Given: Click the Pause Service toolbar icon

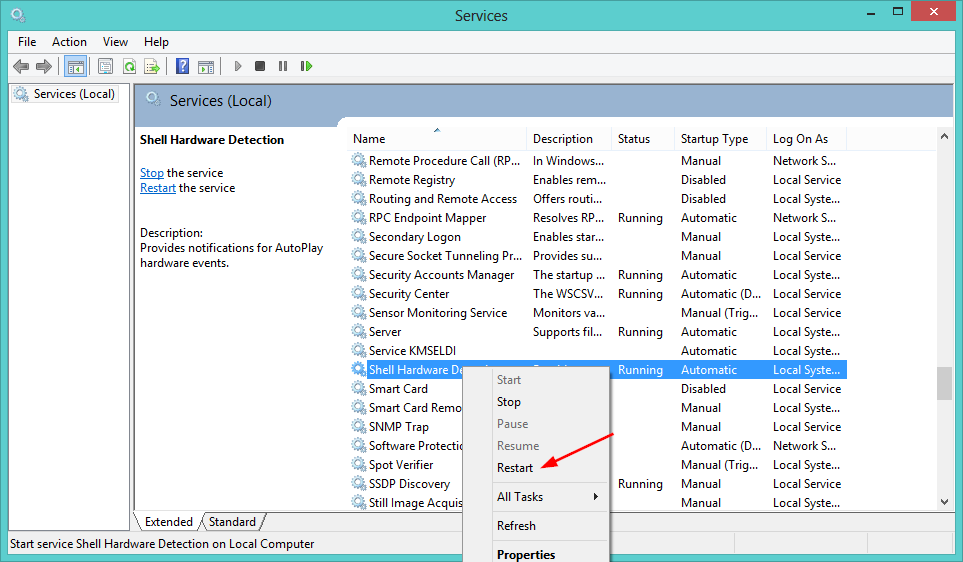Looking at the screenshot, I should (283, 67).
